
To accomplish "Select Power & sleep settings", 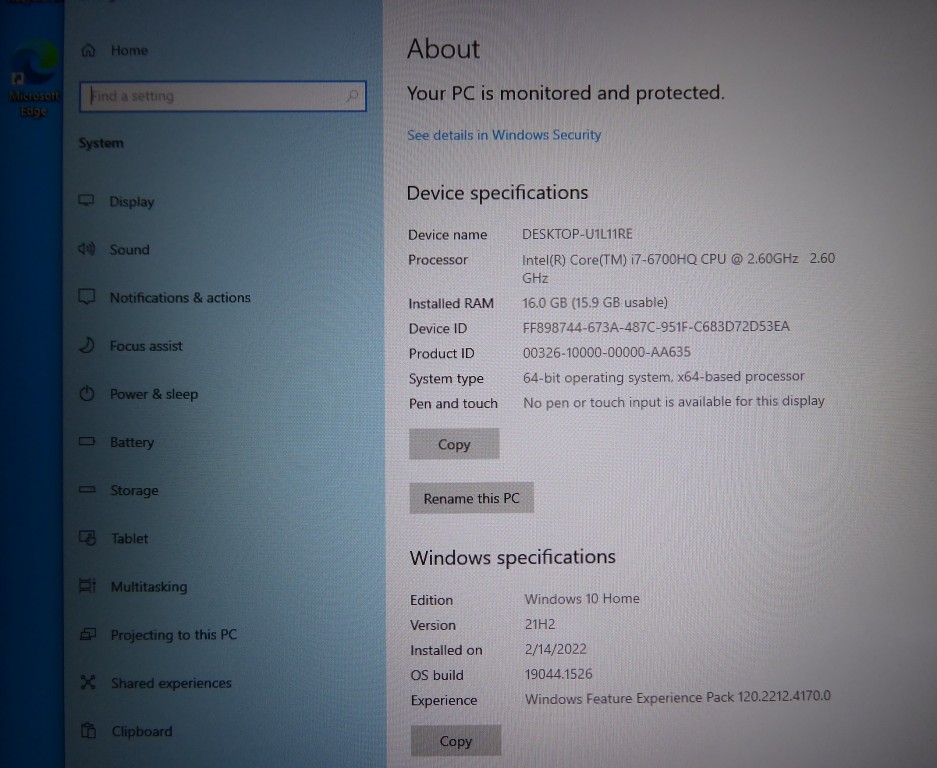I will coord(154,394).
